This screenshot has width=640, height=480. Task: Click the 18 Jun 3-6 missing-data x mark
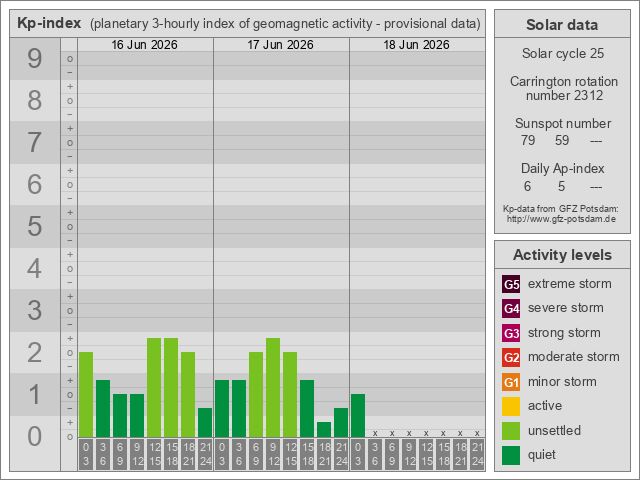[375, 433]
